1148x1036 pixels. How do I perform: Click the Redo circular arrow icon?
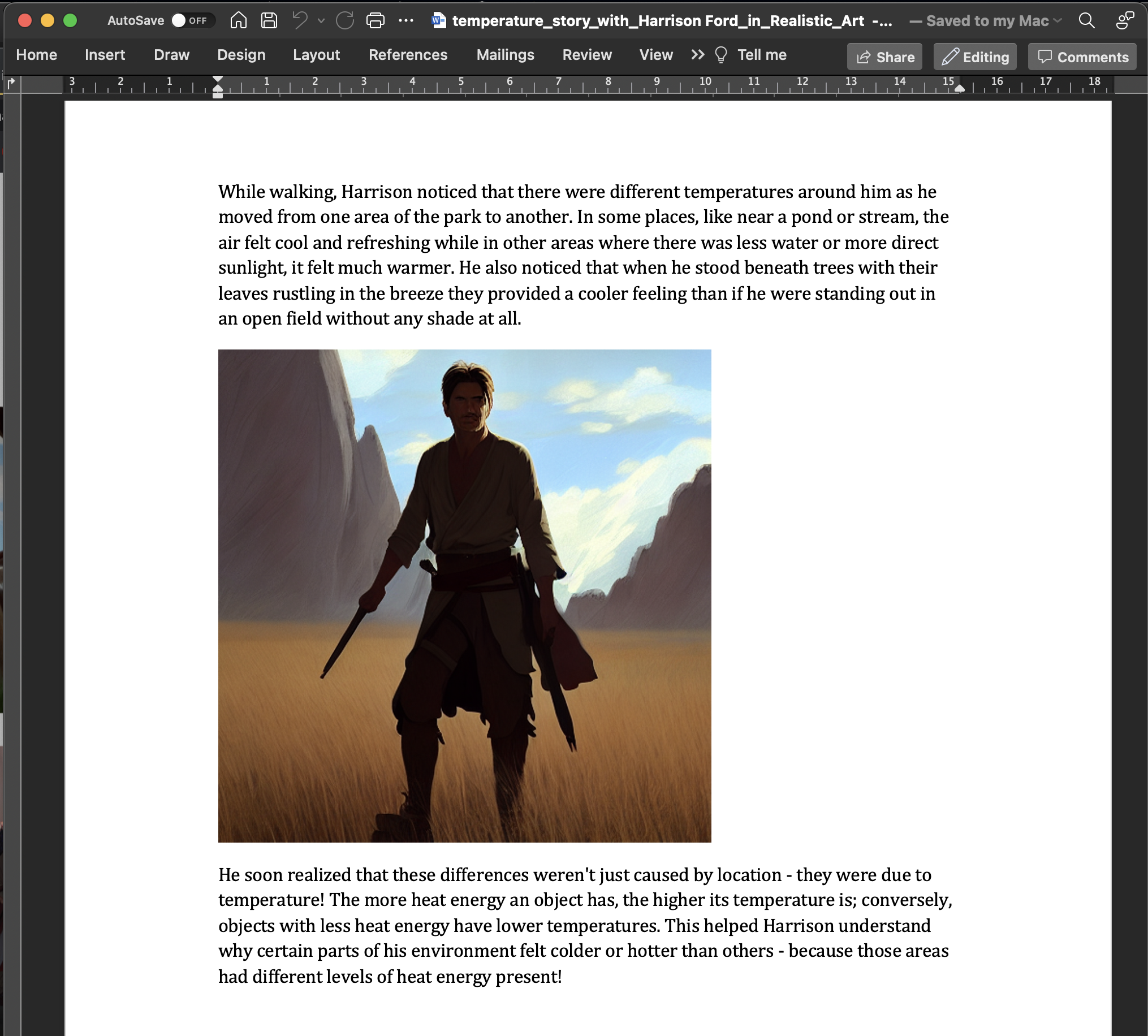point(344,21)
